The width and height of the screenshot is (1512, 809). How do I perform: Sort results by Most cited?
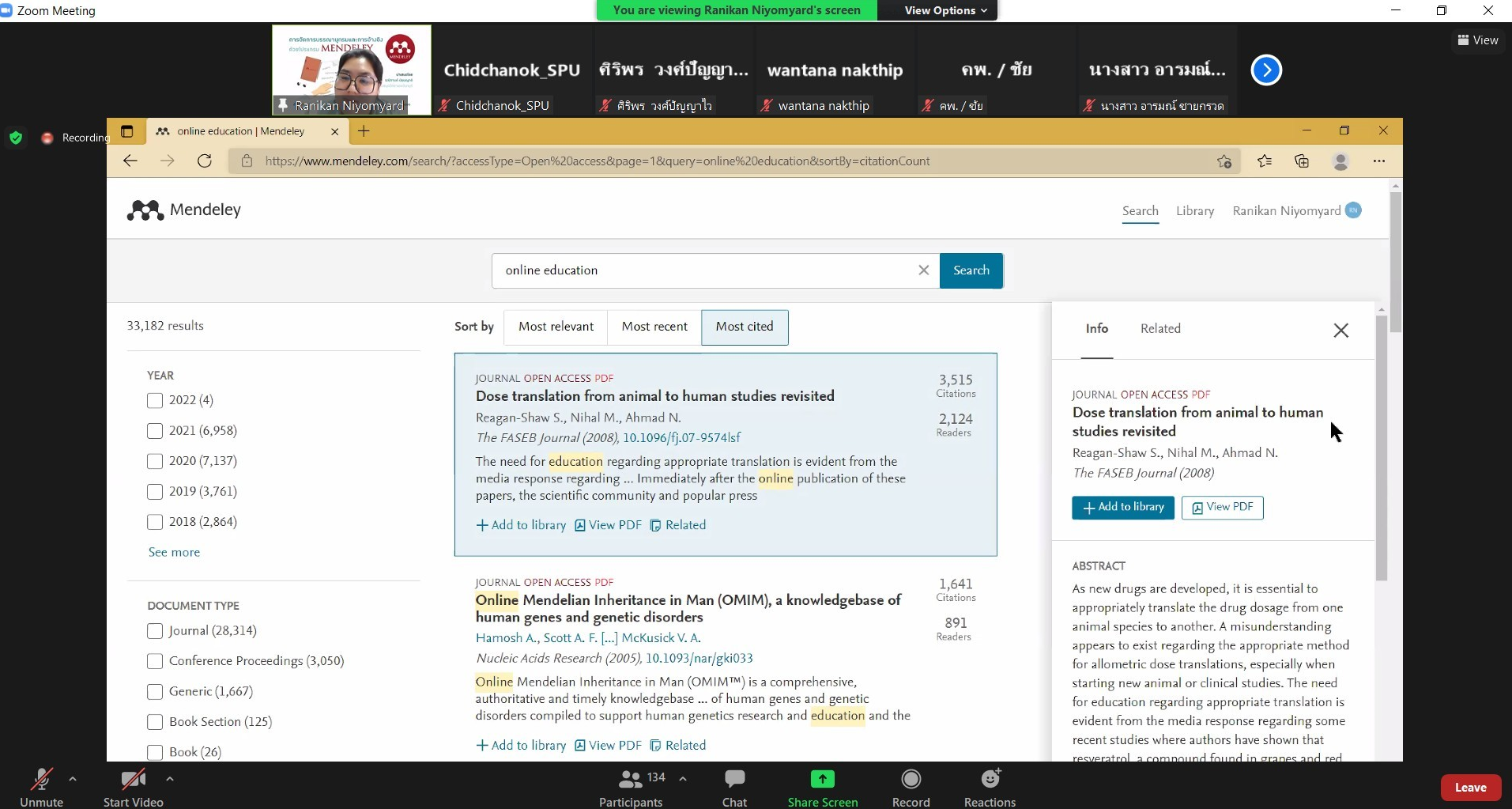(x=745, y=327)
